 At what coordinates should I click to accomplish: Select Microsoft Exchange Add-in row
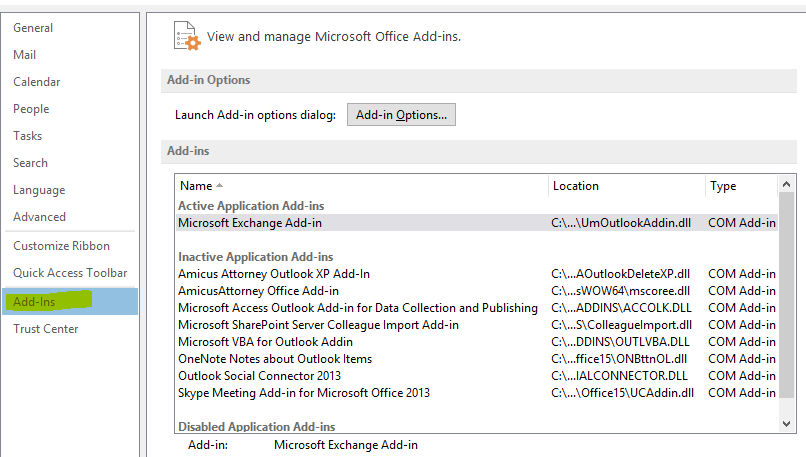tap(477, 223)
